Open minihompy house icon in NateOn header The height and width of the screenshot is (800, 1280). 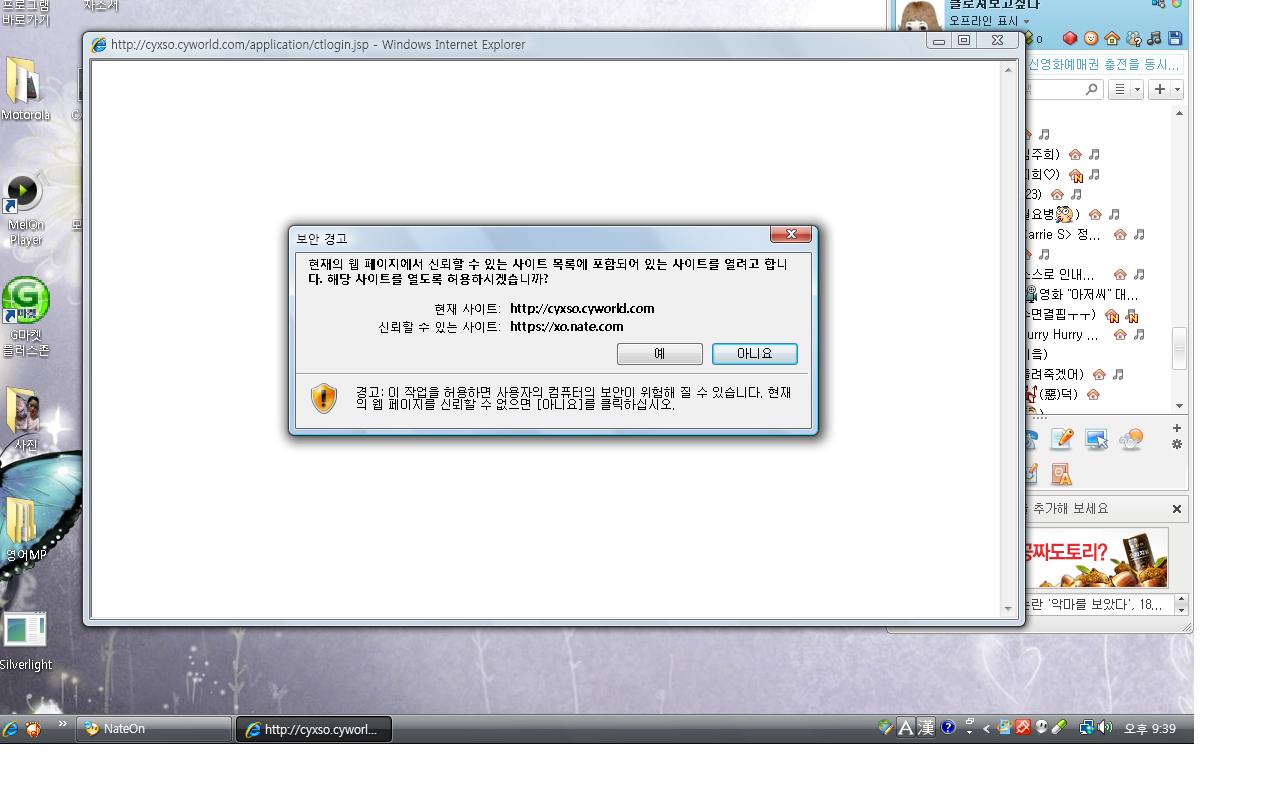(x=1112, y=38)
